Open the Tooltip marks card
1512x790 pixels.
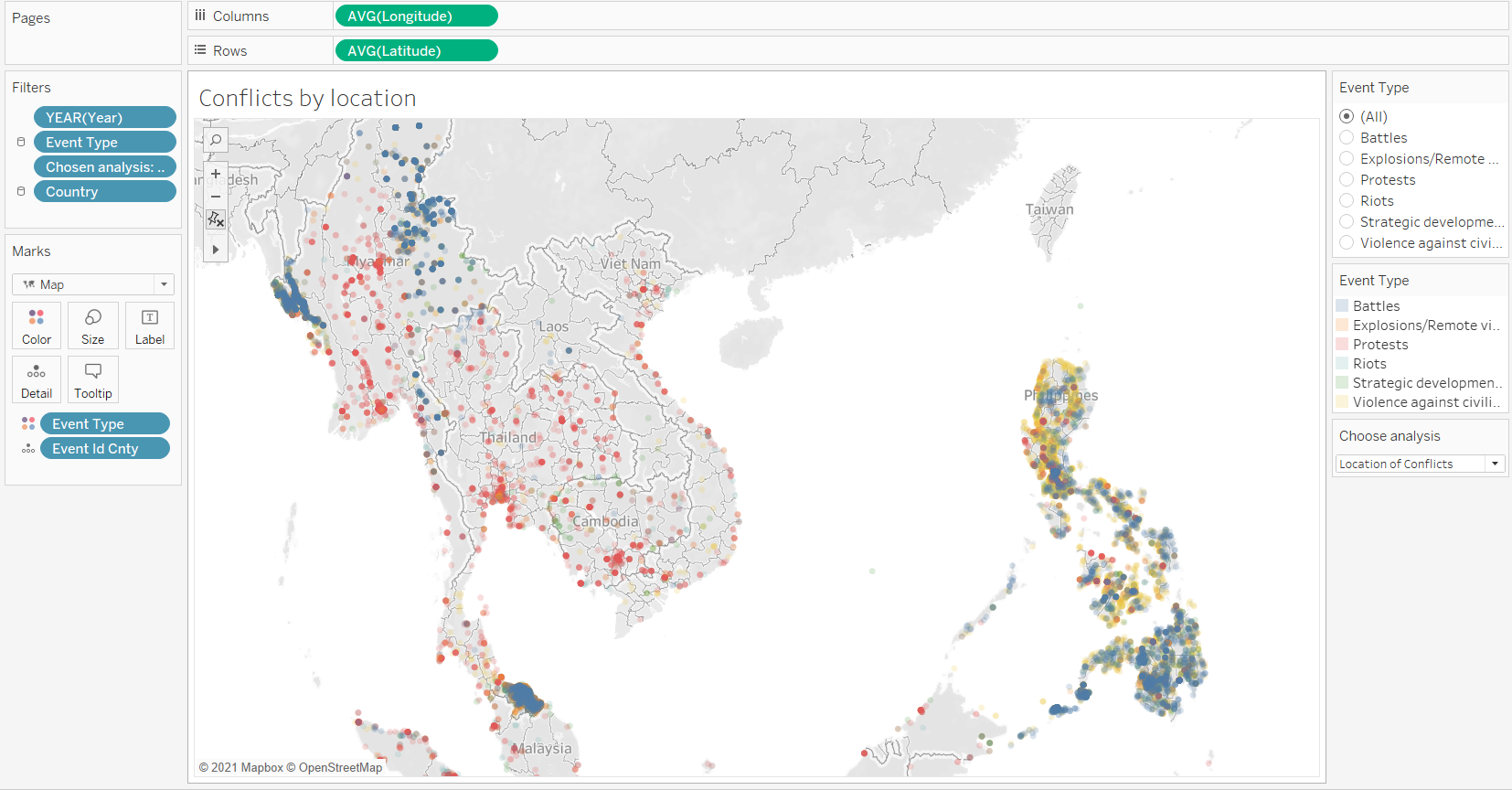click(92, 379)
